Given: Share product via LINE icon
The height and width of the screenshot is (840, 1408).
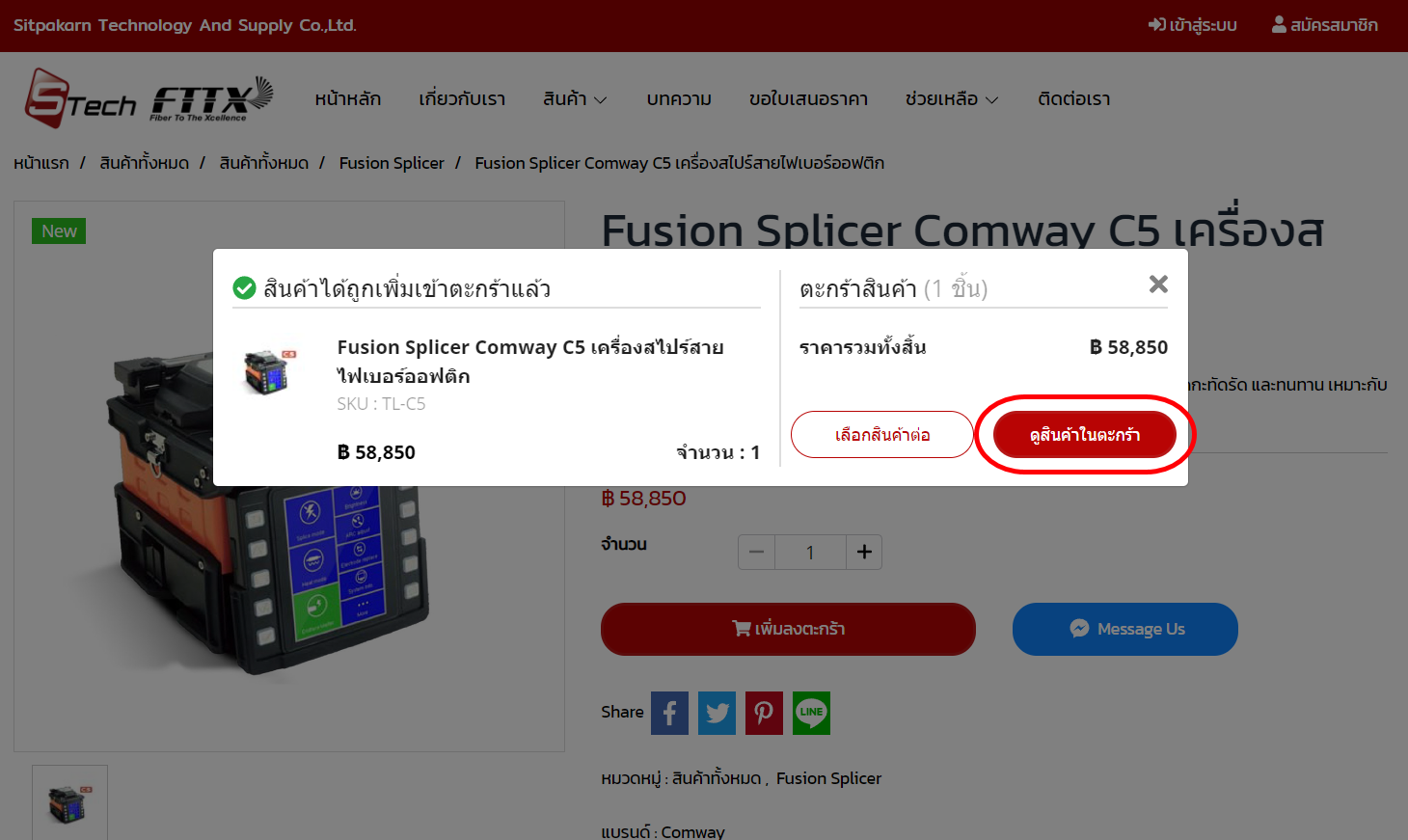Looking at the screenshot, I should click(811, 713).
